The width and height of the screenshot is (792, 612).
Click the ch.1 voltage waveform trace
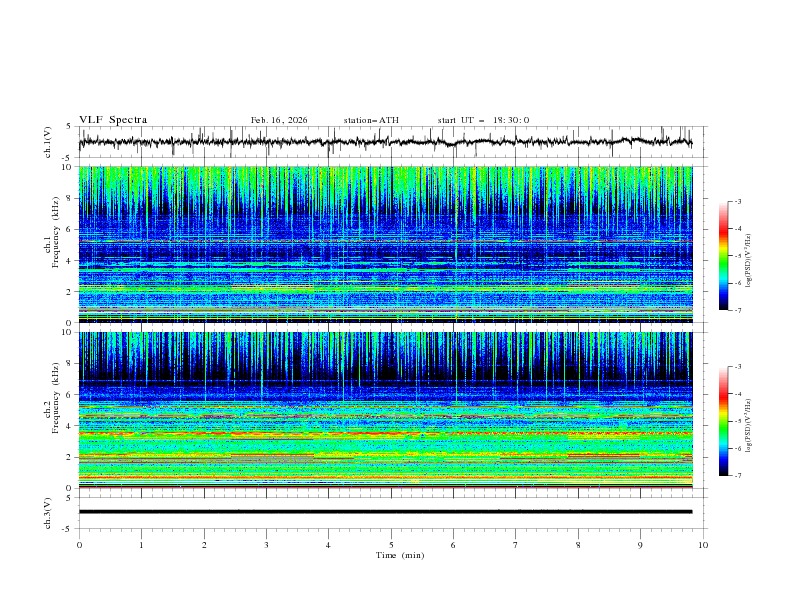pos(385,142)
